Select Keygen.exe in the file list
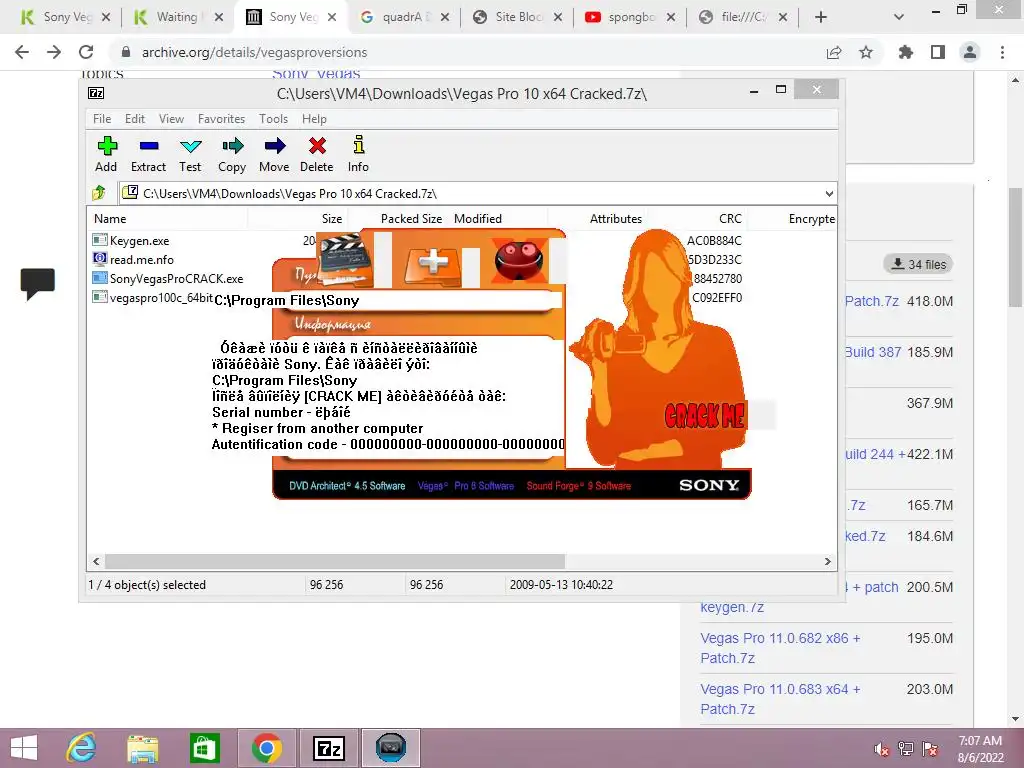 (139, 241)
